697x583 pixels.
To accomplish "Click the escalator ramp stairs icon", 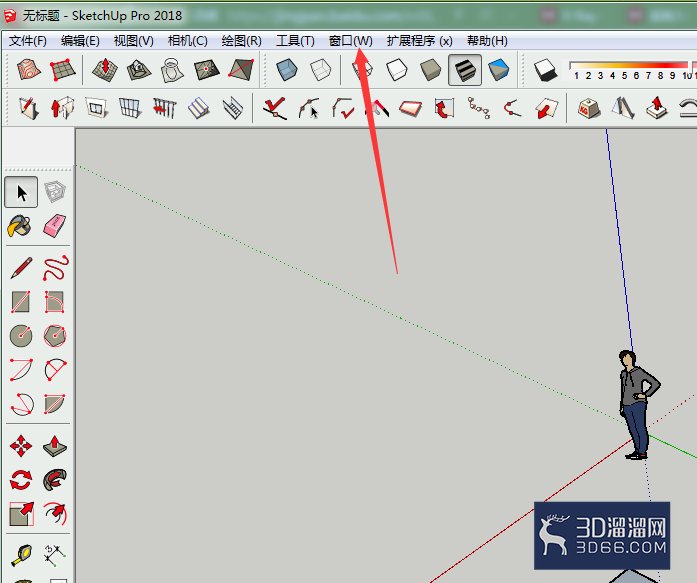I will point(232,108).
